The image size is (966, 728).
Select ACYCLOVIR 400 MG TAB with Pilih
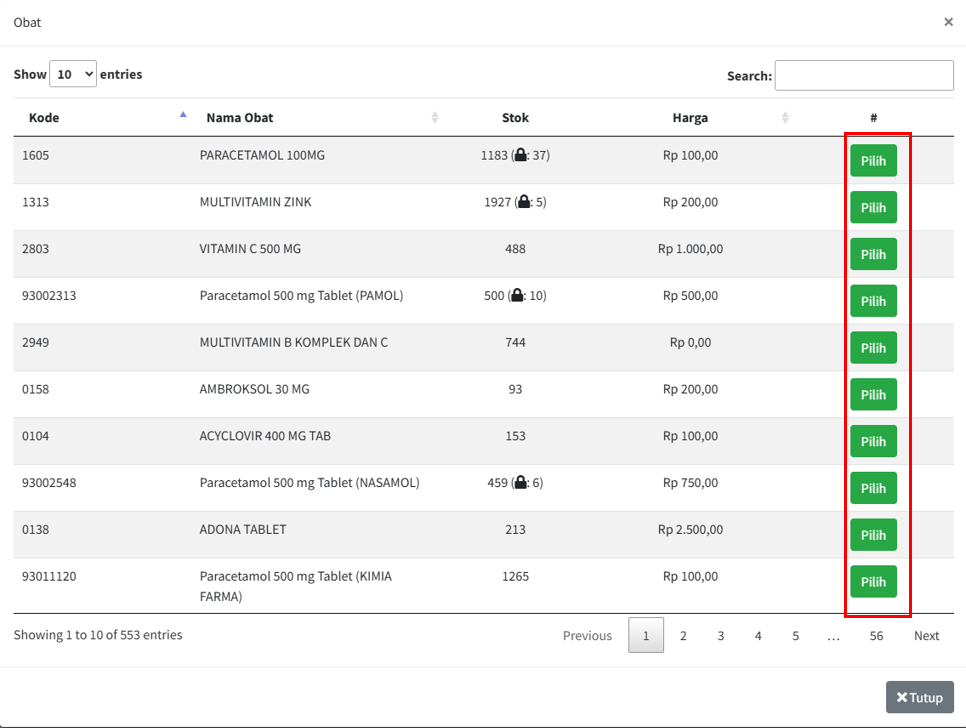coord(873,441)
